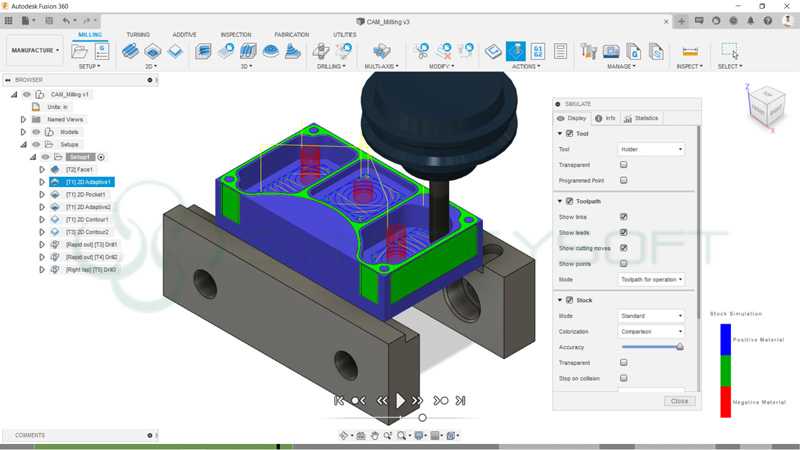Screen dimensions: 800x450
Task: Select the Multi-Axis Swarf tool icon
Action: click(x=381, y=51)
